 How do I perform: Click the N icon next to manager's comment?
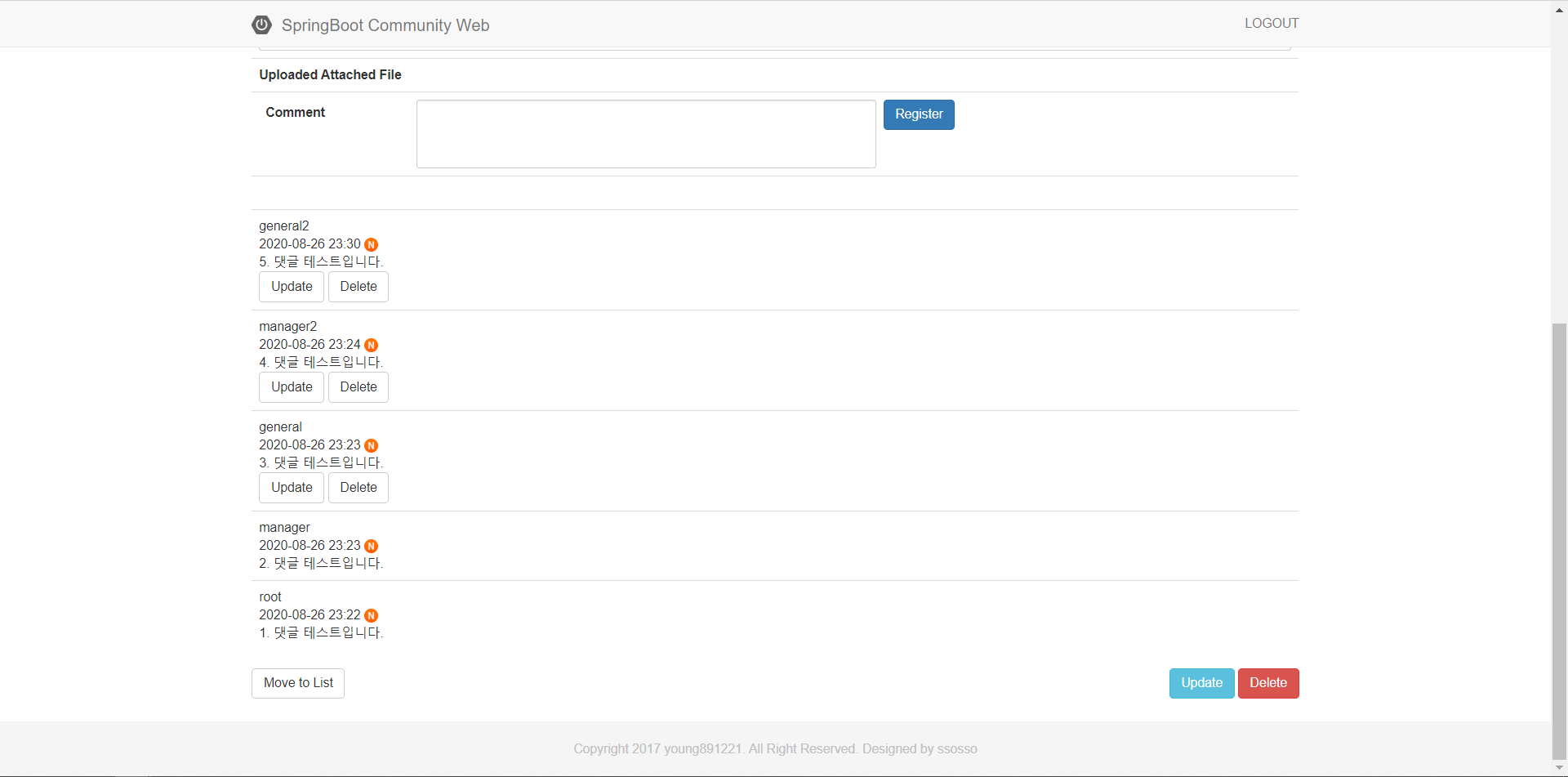[371, 546]
